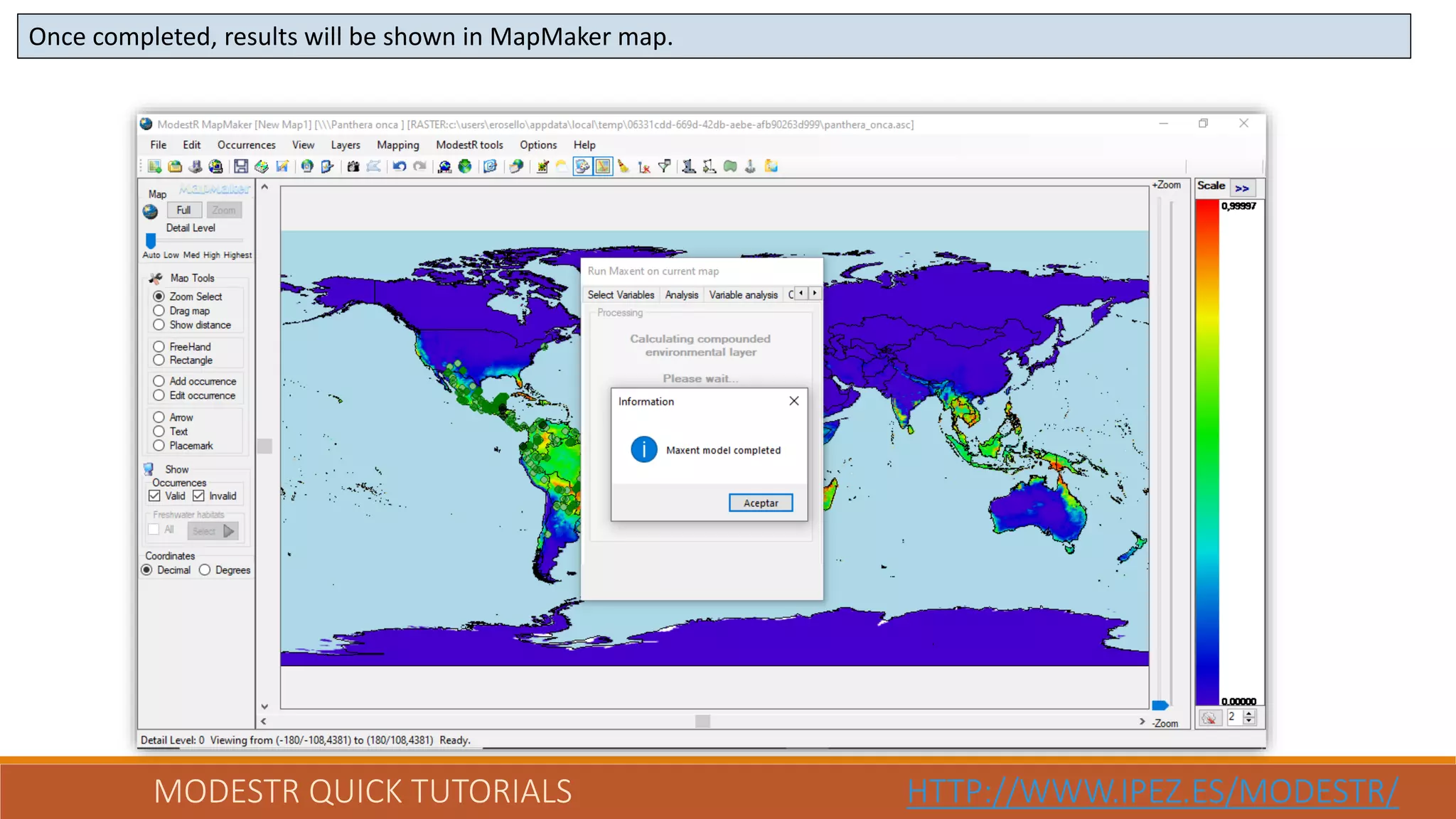Open the Mapping menu
Screen dimensions: 1456x819
pyautogui.click(x=398, y=145)
